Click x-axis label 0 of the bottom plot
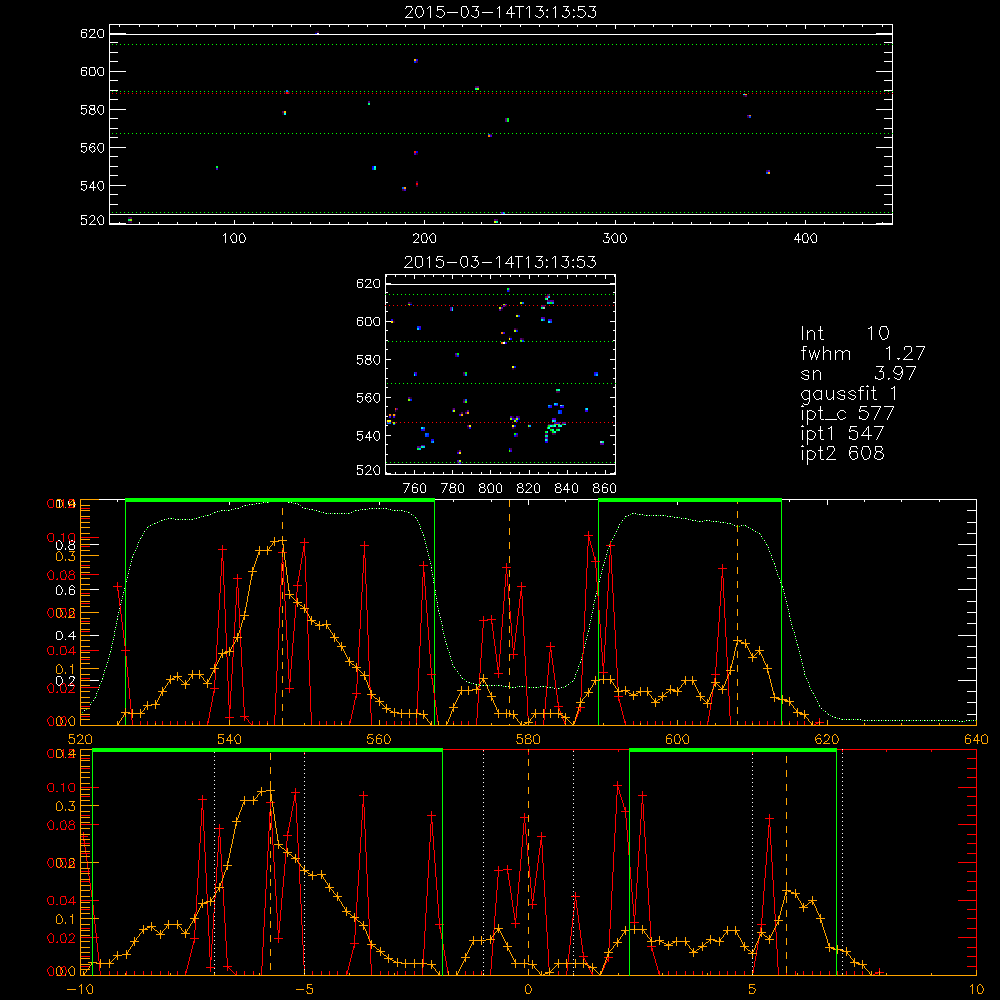The width and height of the screenshot is (1000, 1000). (x=528, y=990)
